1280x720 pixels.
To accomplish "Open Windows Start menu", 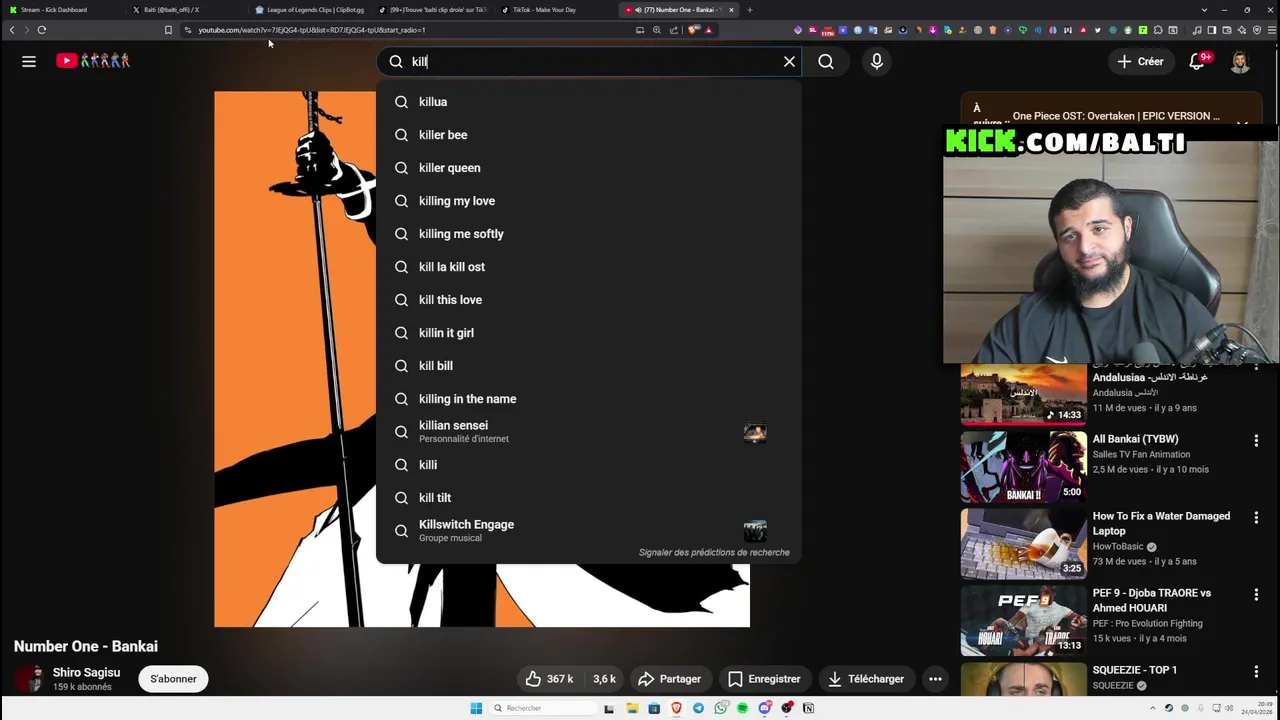I will pyautogui.click(x=476, y=708).
